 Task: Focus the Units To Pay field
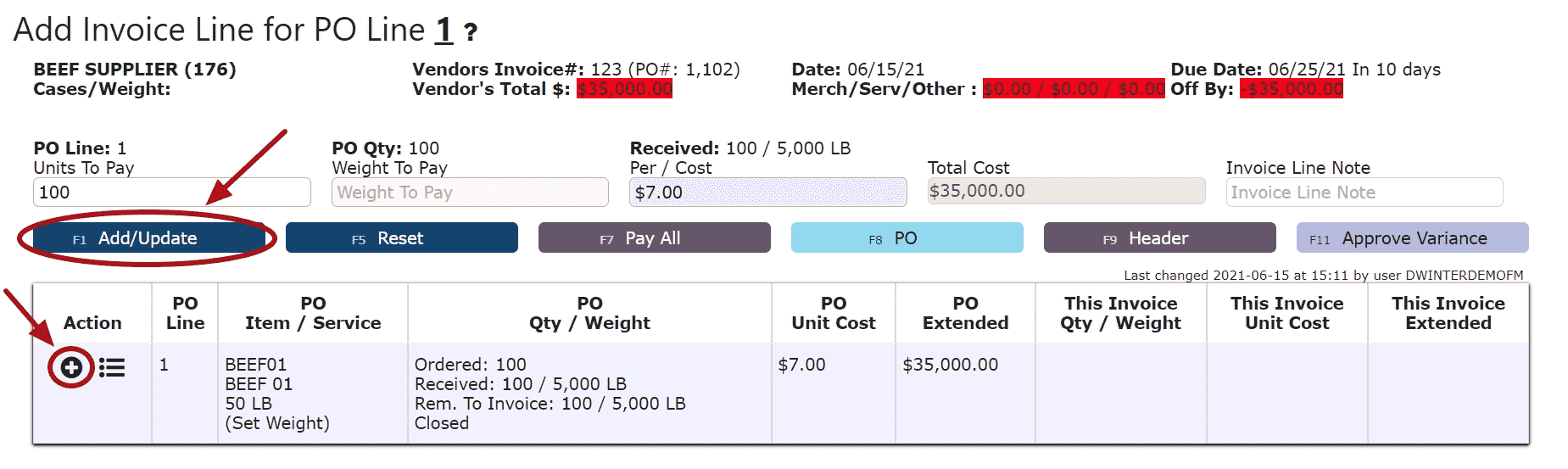click(172, 193)
